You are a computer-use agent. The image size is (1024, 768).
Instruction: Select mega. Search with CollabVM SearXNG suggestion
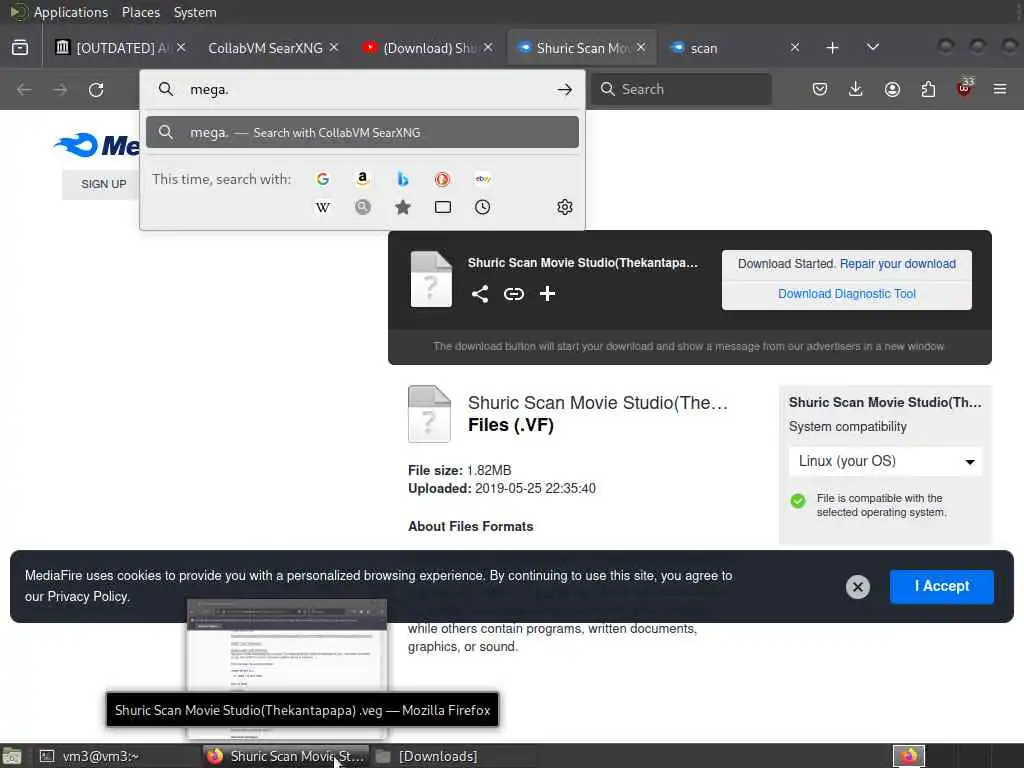362,133
